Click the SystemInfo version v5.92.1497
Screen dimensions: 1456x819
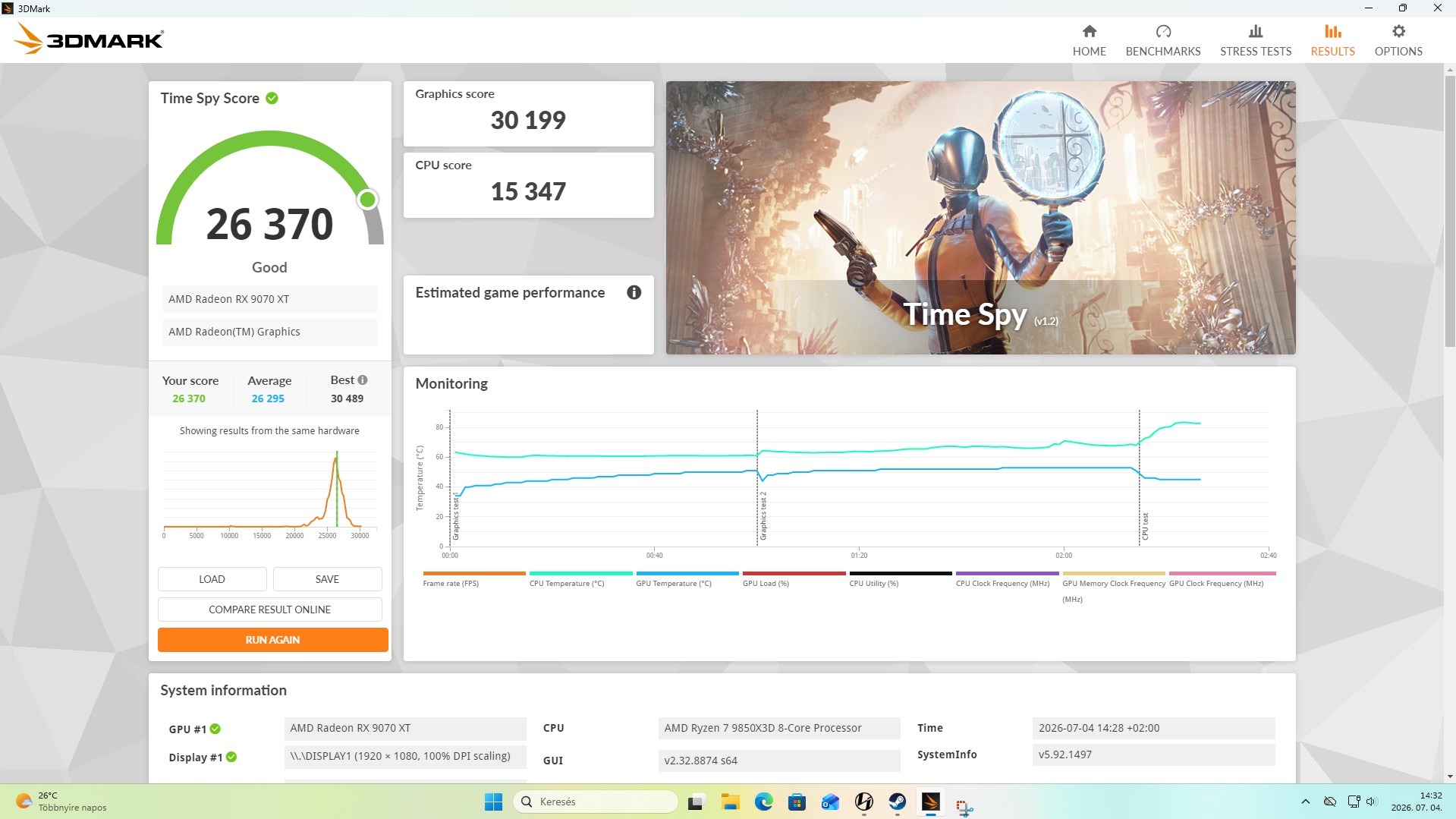[1153, 754]
